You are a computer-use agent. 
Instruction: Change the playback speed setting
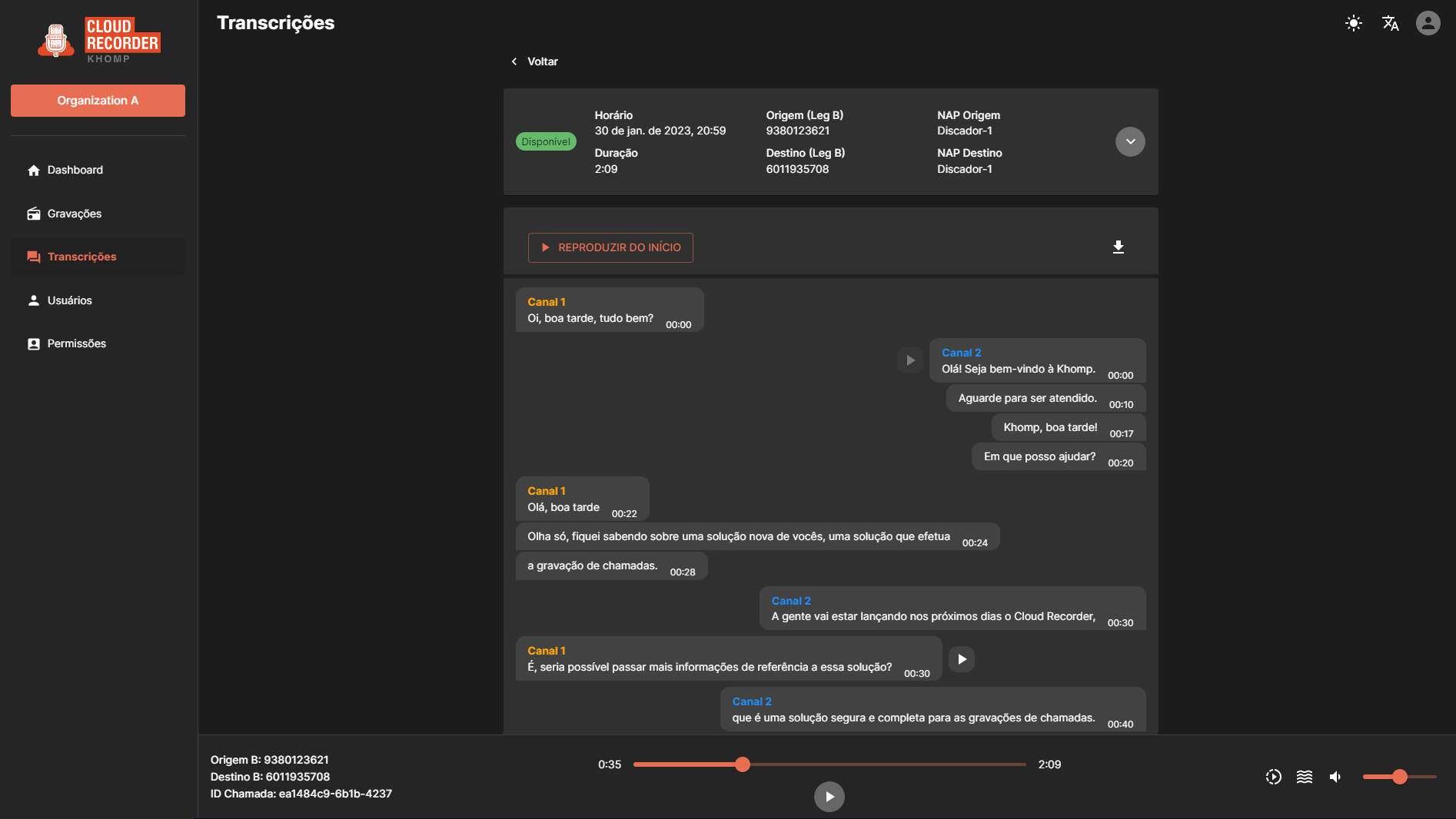pos(1273,777)
